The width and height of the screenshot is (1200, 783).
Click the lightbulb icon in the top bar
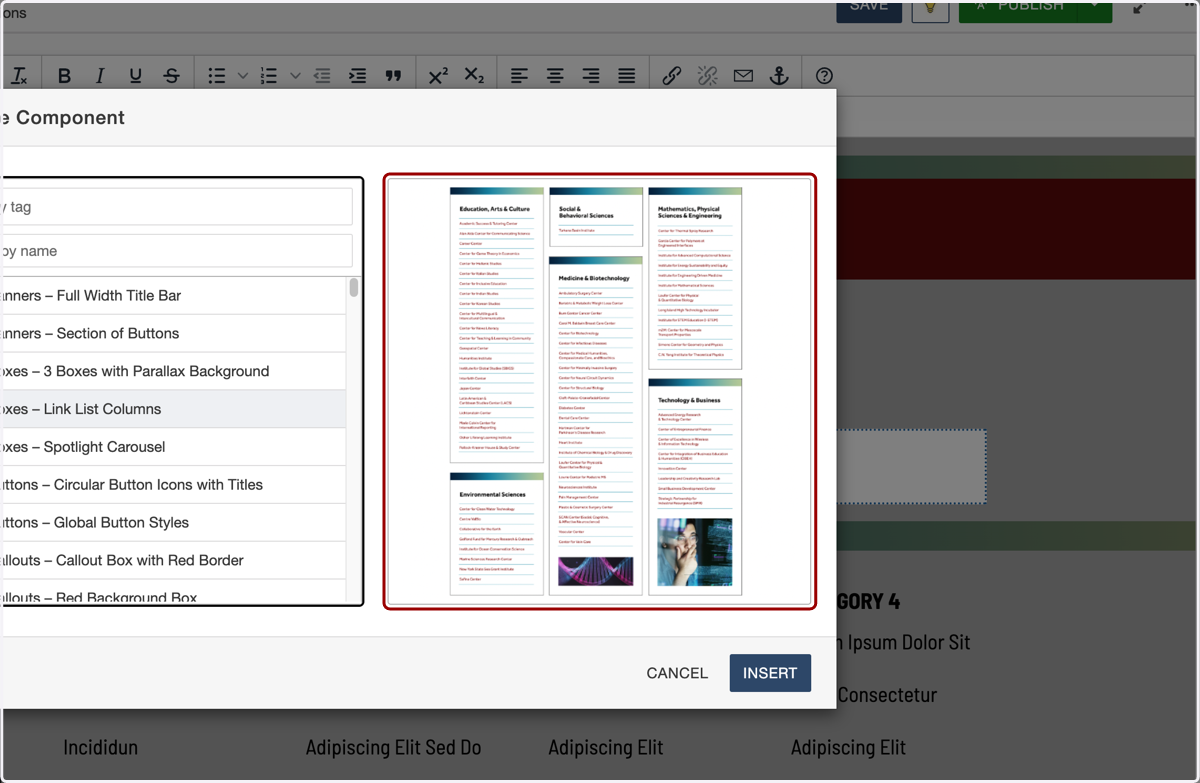tap(930, 8)
